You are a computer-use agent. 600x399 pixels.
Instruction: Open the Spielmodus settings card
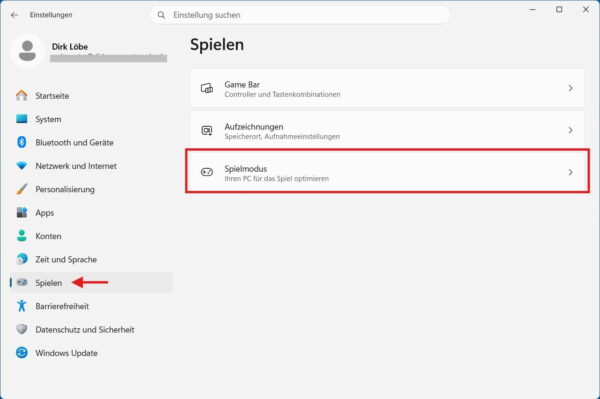pyautogui.click(x=387, y=172)
